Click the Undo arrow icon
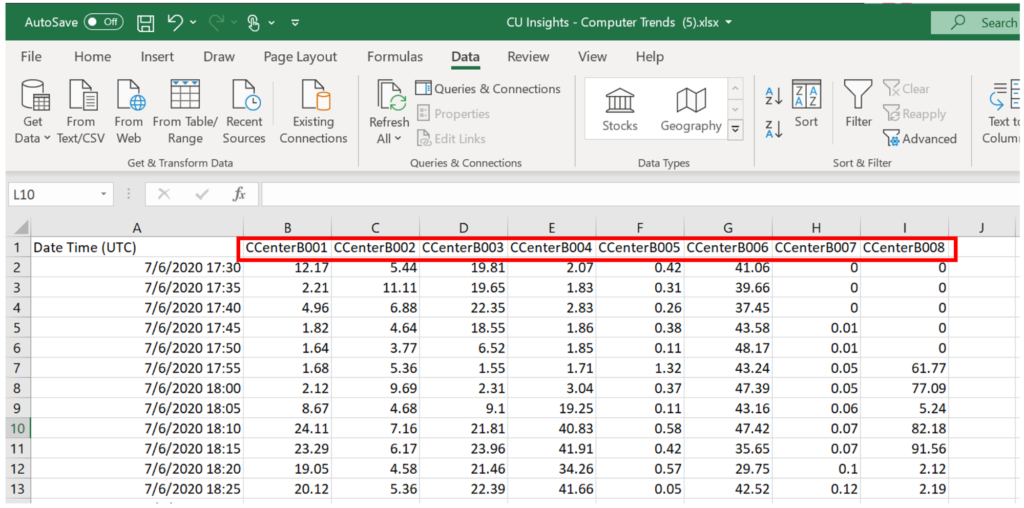The height and width of the screenshot is (508, 1024). pos(174,22)
